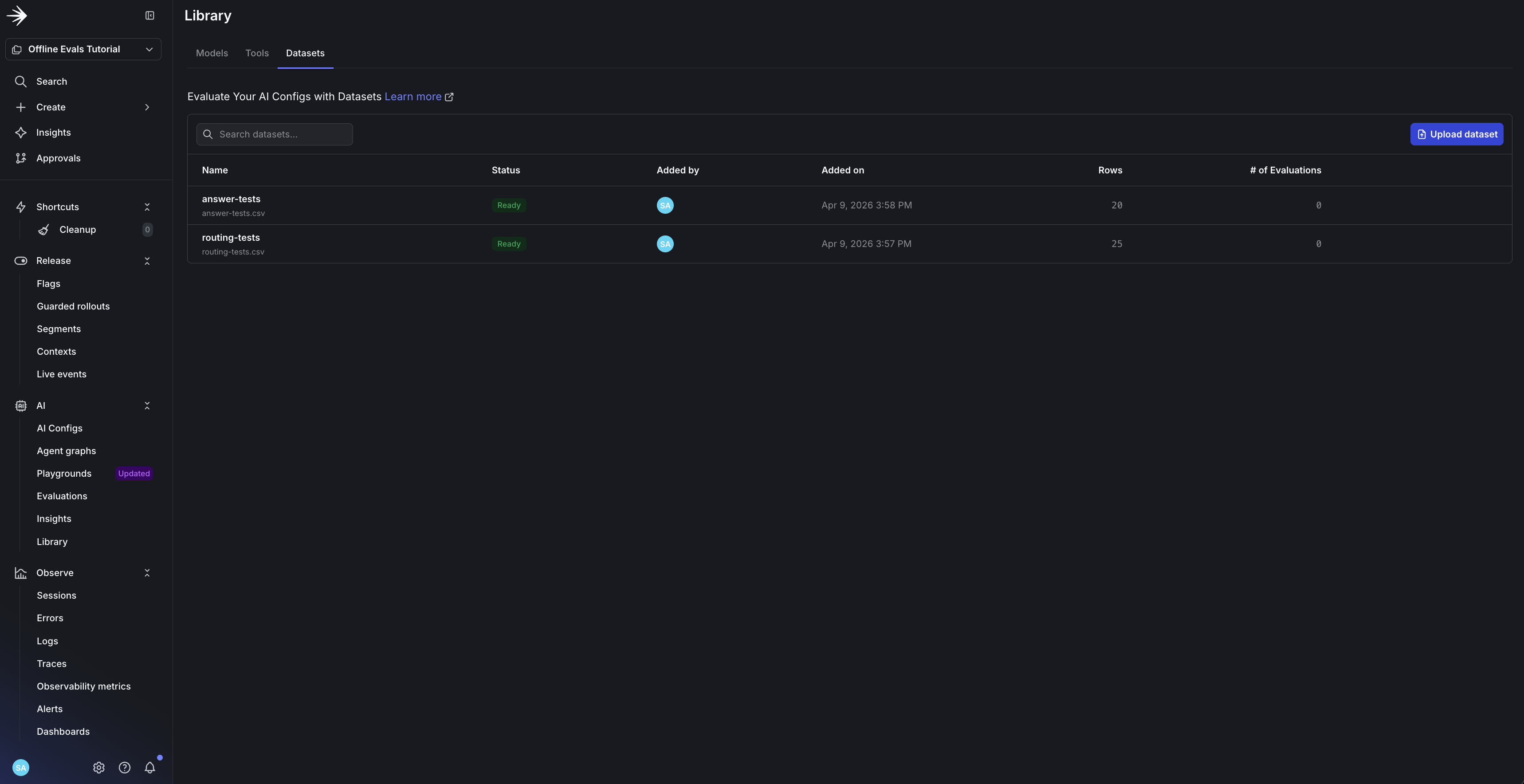Click the Release eye icon
The image size is (1524, 784).
tap(21, 260)
